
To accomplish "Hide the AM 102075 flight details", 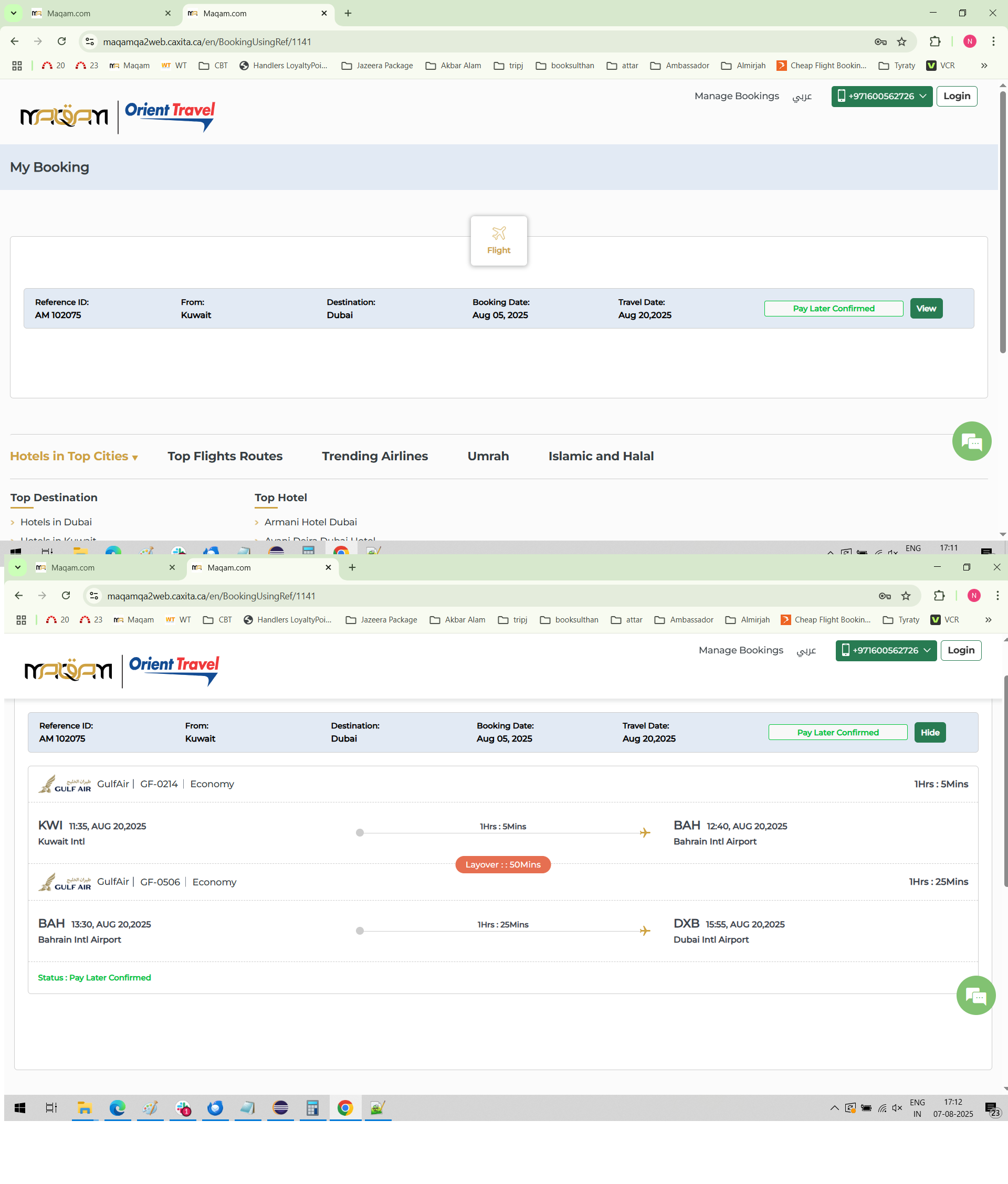I will pyautogui.click(x=929, y=732).
